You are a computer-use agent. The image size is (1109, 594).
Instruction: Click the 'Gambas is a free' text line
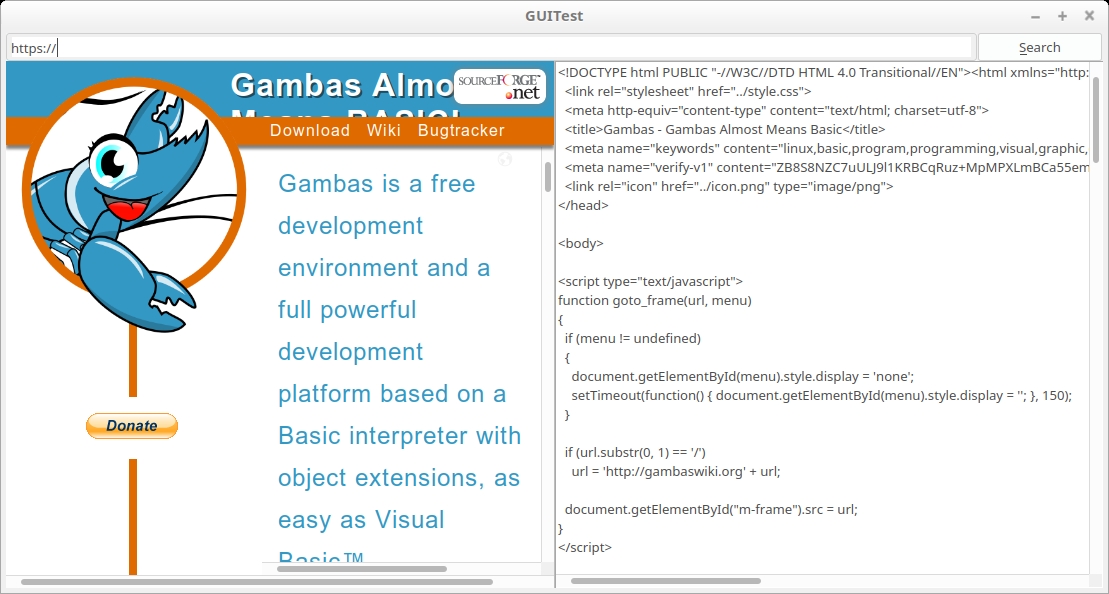coord(377,184)
